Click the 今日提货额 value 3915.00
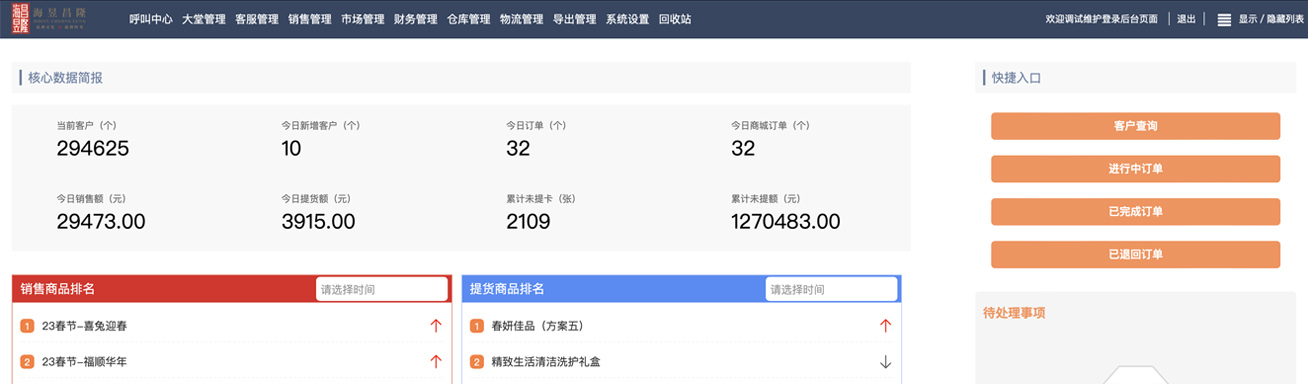The height and width of the screenshot is (384, 1308). [x=318, y=221]
